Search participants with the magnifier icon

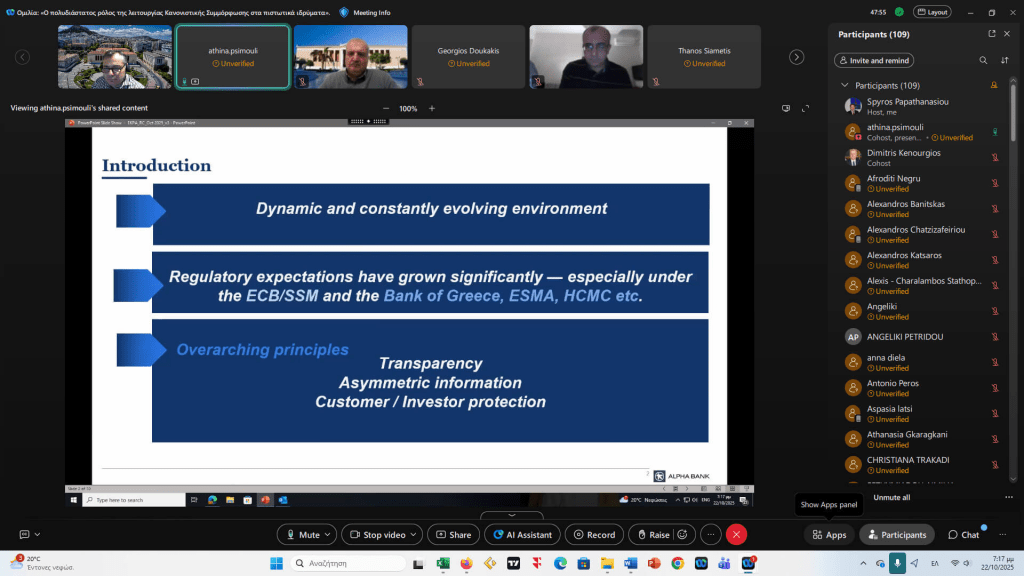point(983,60)
